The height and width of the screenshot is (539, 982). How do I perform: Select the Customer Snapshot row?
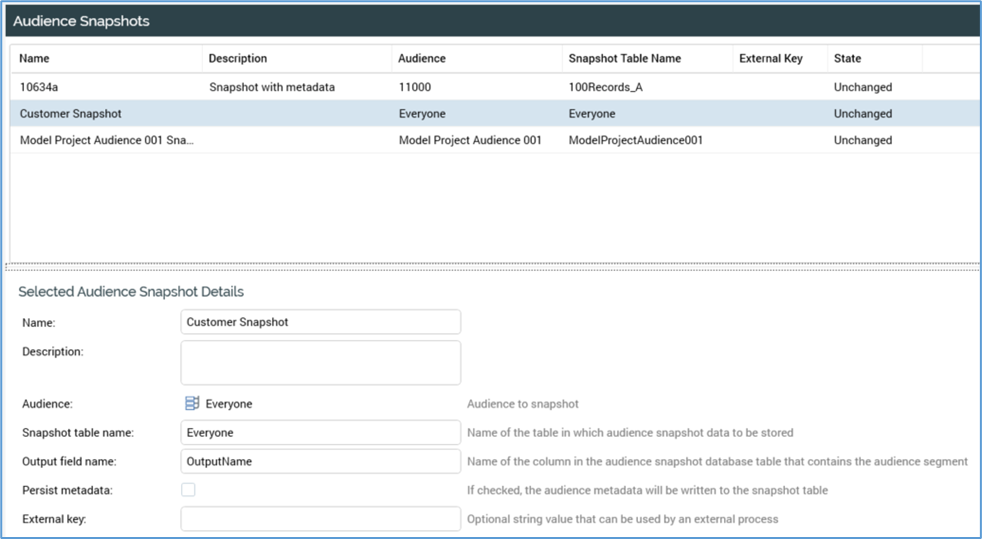71,114
